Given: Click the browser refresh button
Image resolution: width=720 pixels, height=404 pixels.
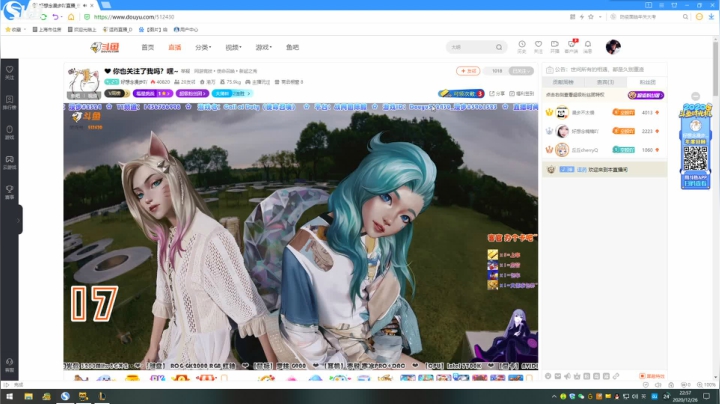Looking at the screenshot, I should [x=43, y=17].
